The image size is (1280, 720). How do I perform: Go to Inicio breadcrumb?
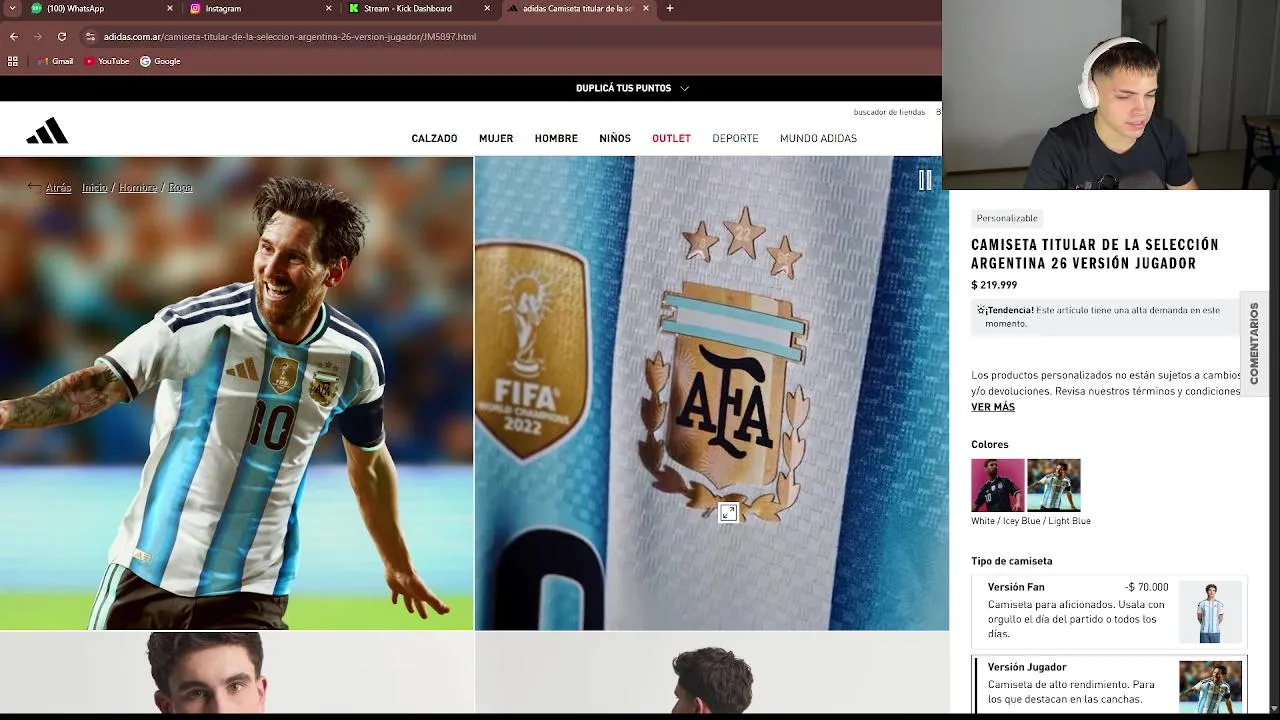(94, 188)
